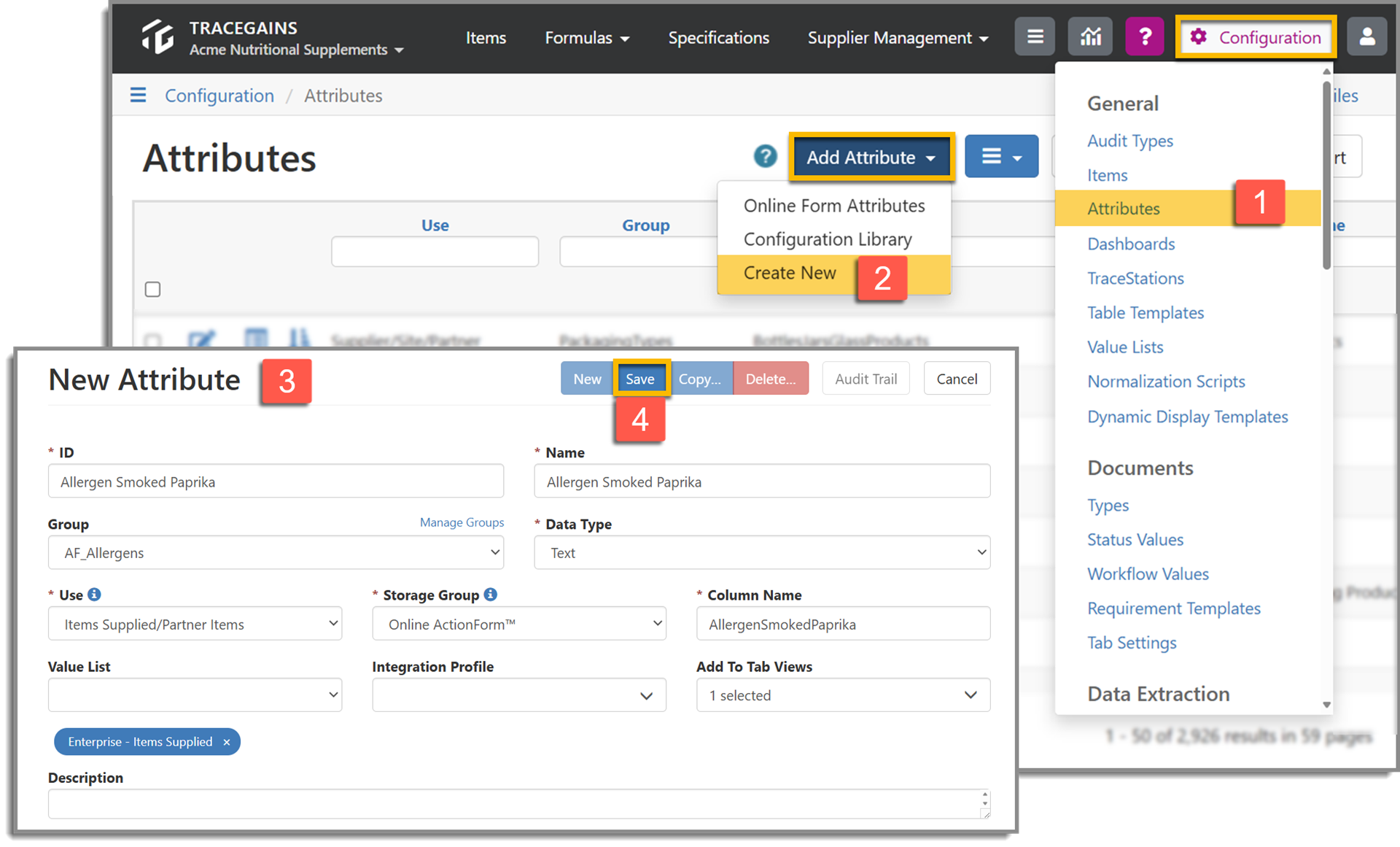1400x847 pixels.
Task: Open the Formulas dropdown menu
Action: click(587, 37)
